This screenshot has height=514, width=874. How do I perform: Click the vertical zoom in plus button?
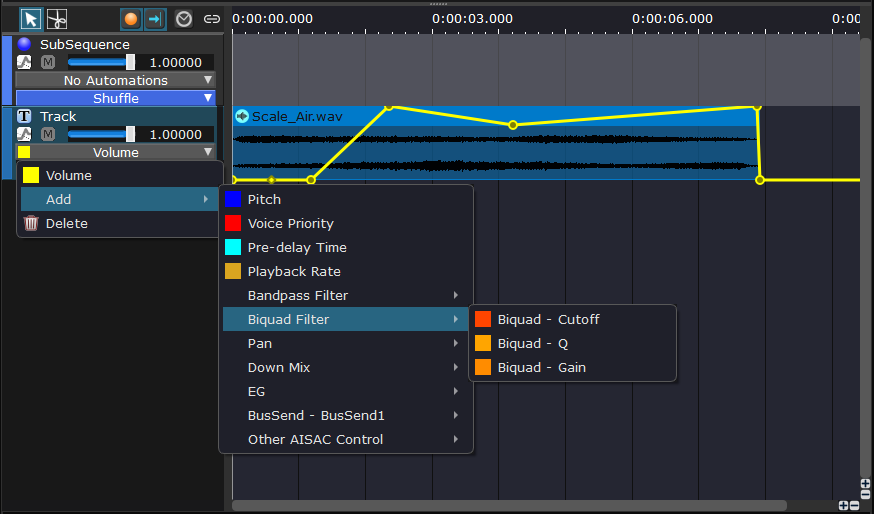pos(865,484)
